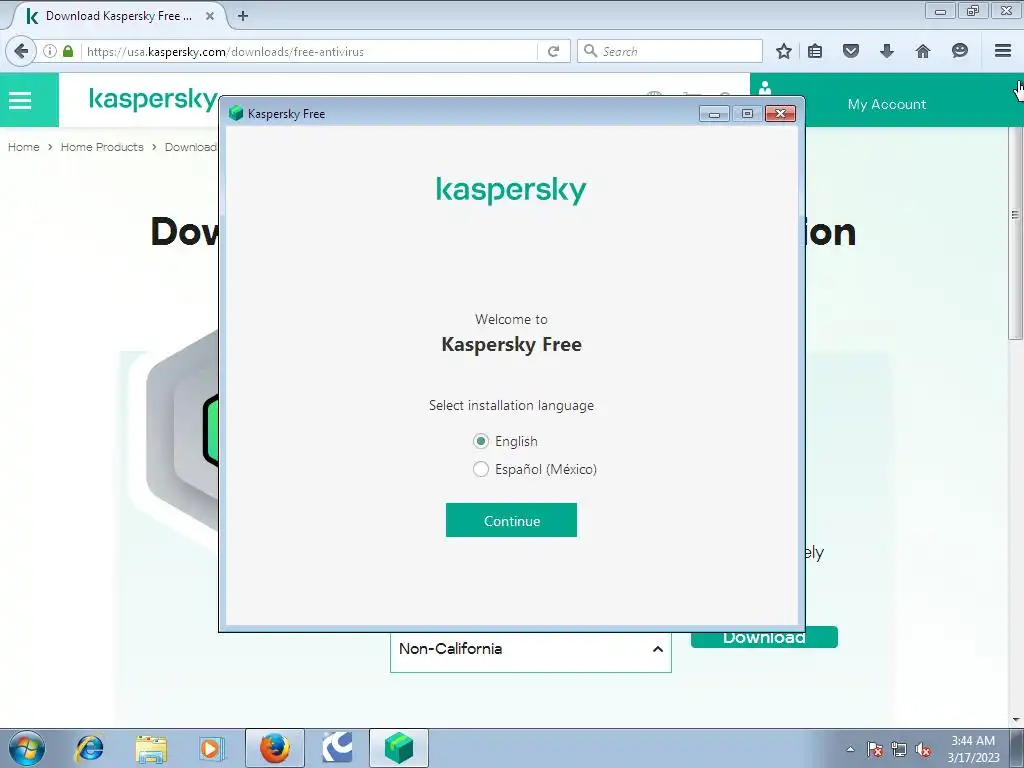Screen dimensions: 1024x768
Task: Launch Internet Explorer from taskbar
Action: pyautogui.click(x=89, y=748)
